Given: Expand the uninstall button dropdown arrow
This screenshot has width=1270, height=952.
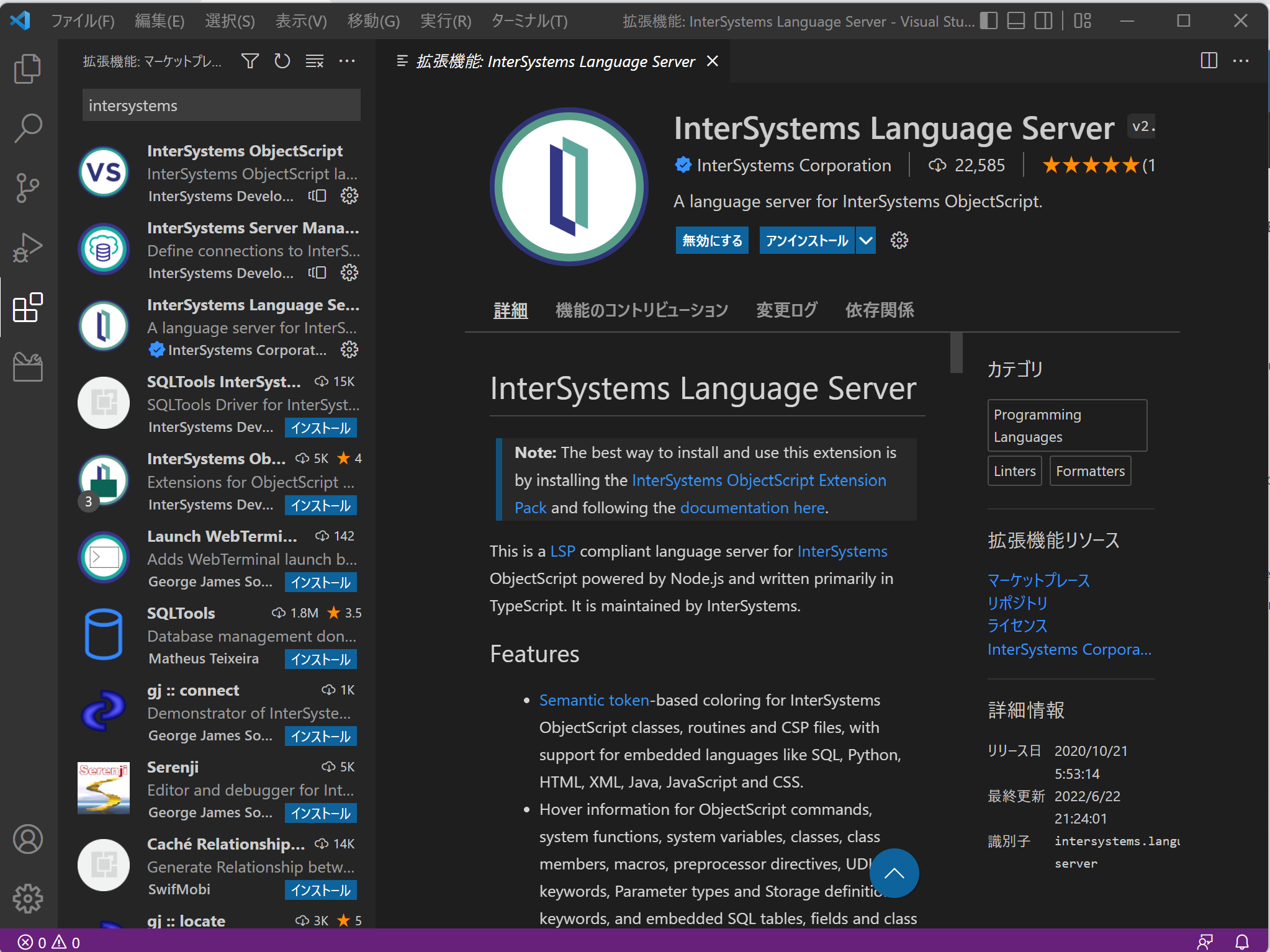Looking at the screenshot, I should [866, 240].
